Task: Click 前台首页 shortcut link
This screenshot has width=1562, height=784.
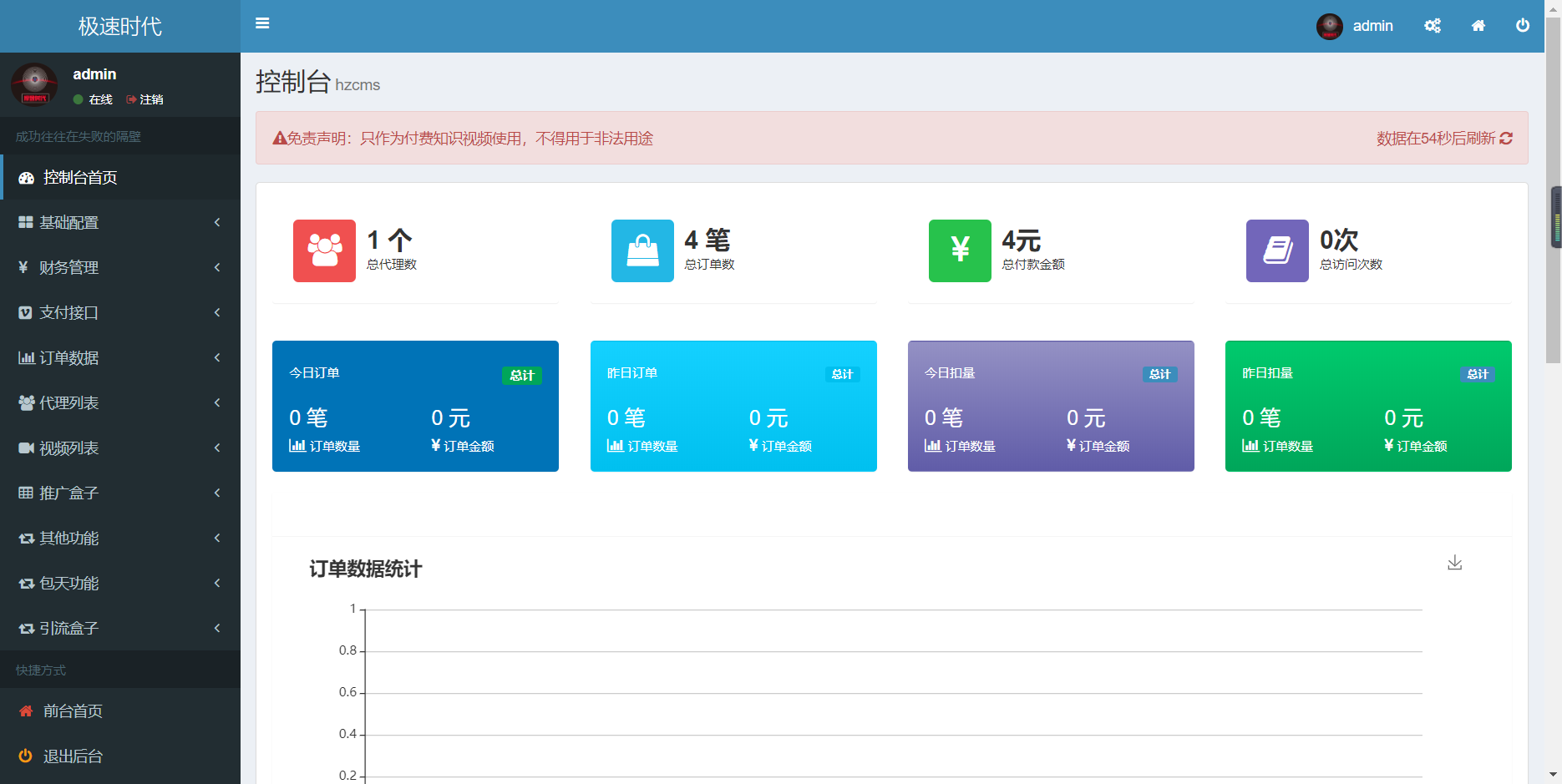Action: tap(73, 711)
